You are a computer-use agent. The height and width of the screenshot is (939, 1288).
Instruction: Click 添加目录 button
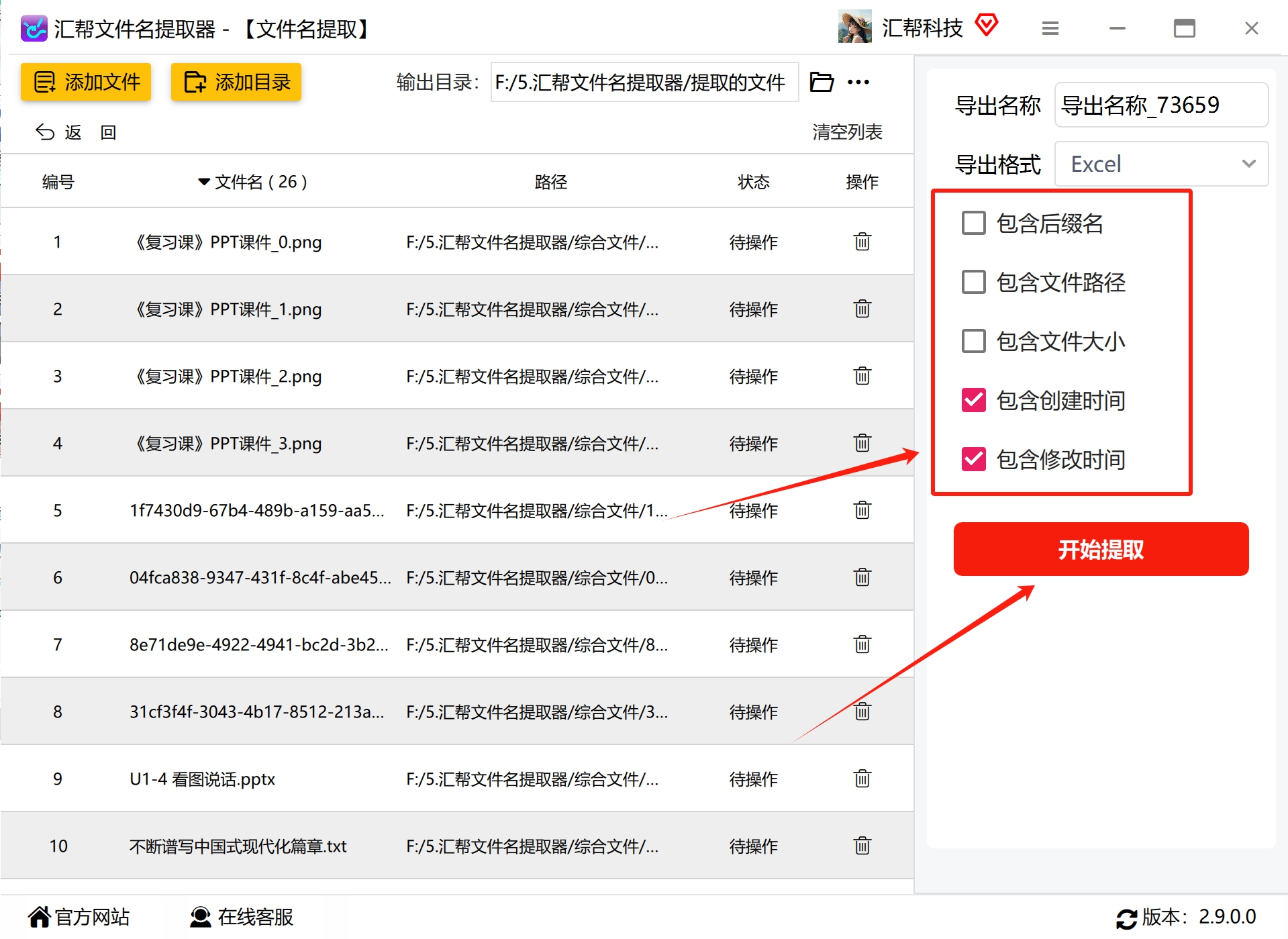(x=236, y=82)
